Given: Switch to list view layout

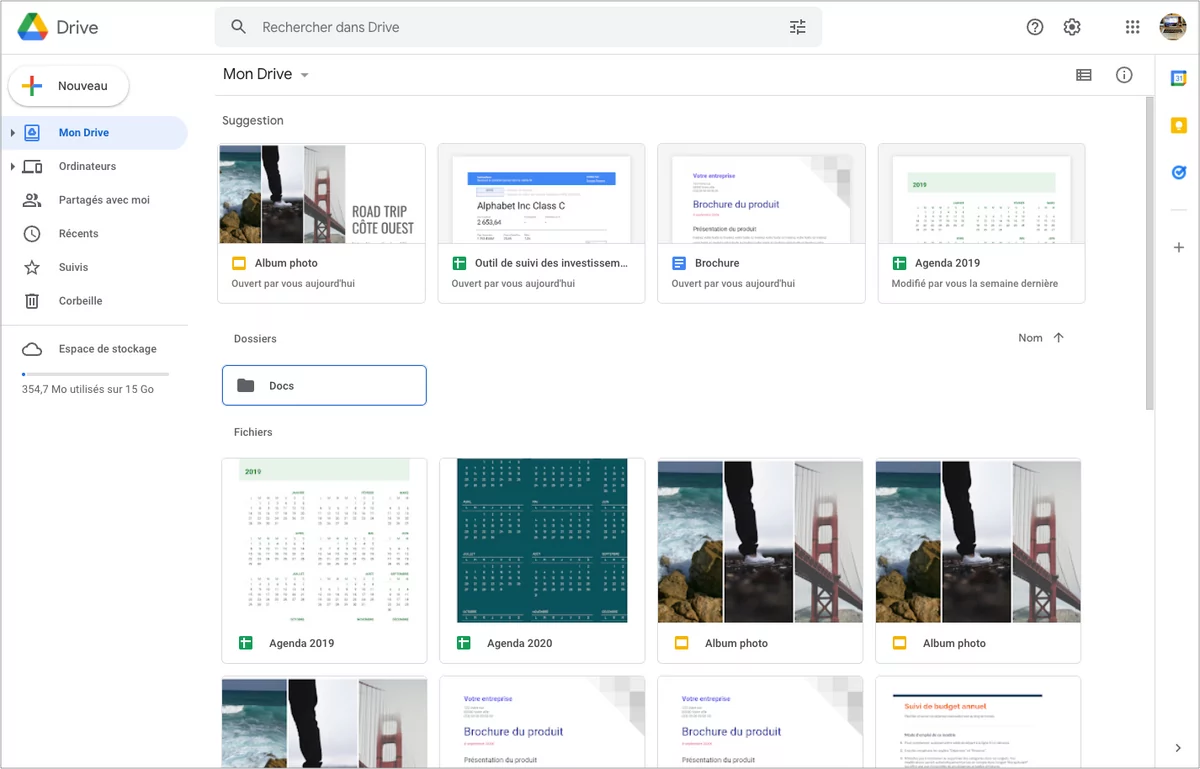Looking at the screenshot, I should 1084,75.
